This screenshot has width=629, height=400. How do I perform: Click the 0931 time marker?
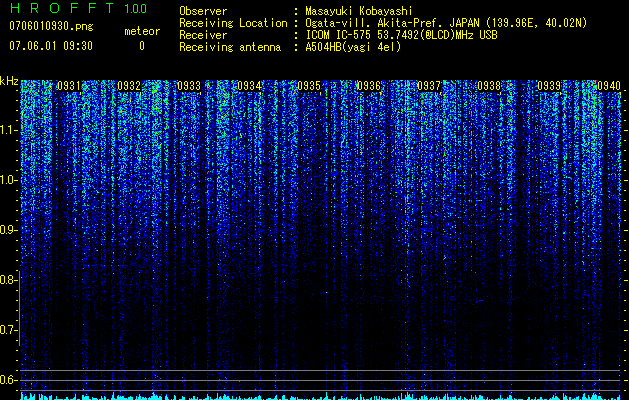69,86
